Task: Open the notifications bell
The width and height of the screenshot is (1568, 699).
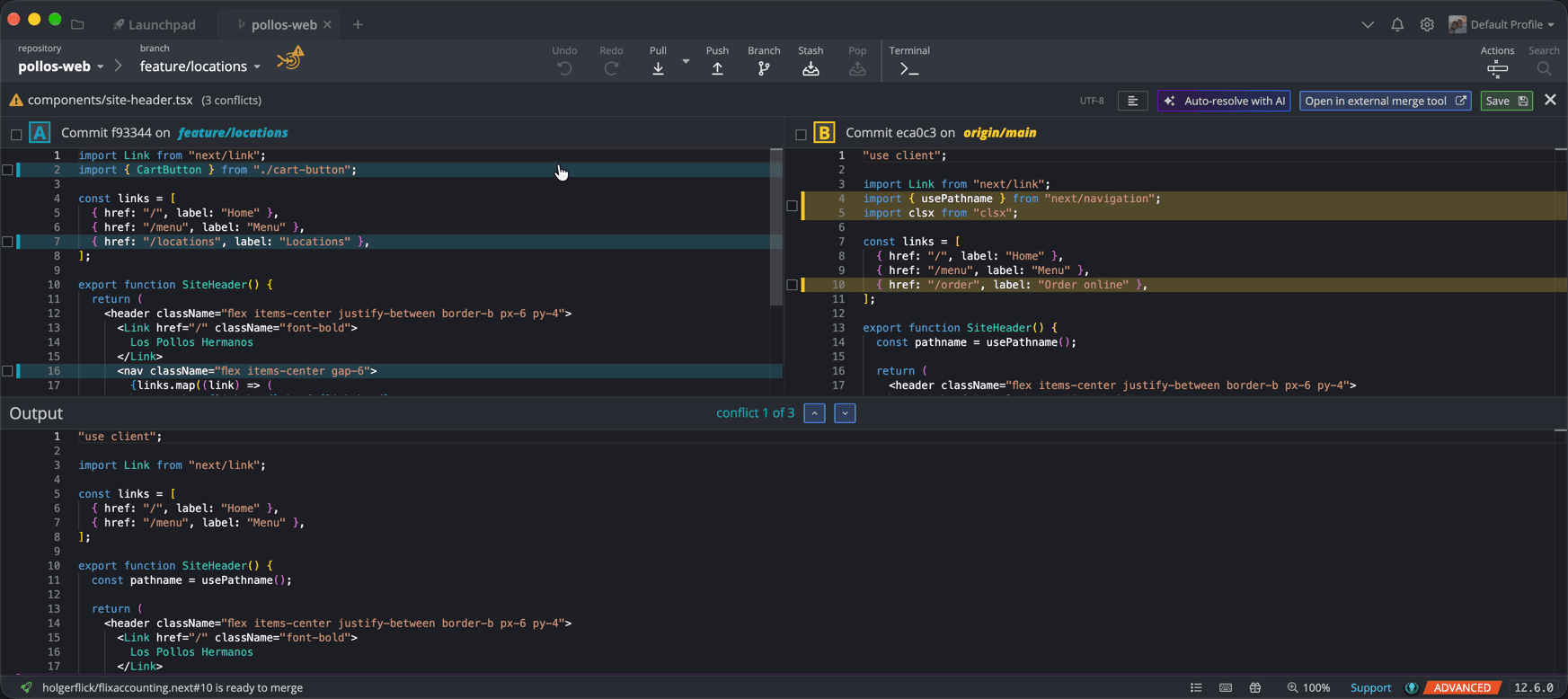Action: point(1397,25)
